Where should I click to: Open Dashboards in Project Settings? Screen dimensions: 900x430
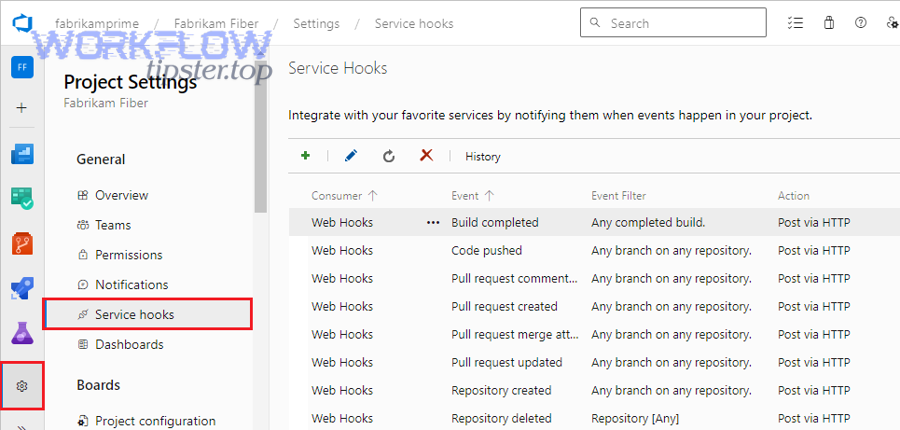point(129,344)
